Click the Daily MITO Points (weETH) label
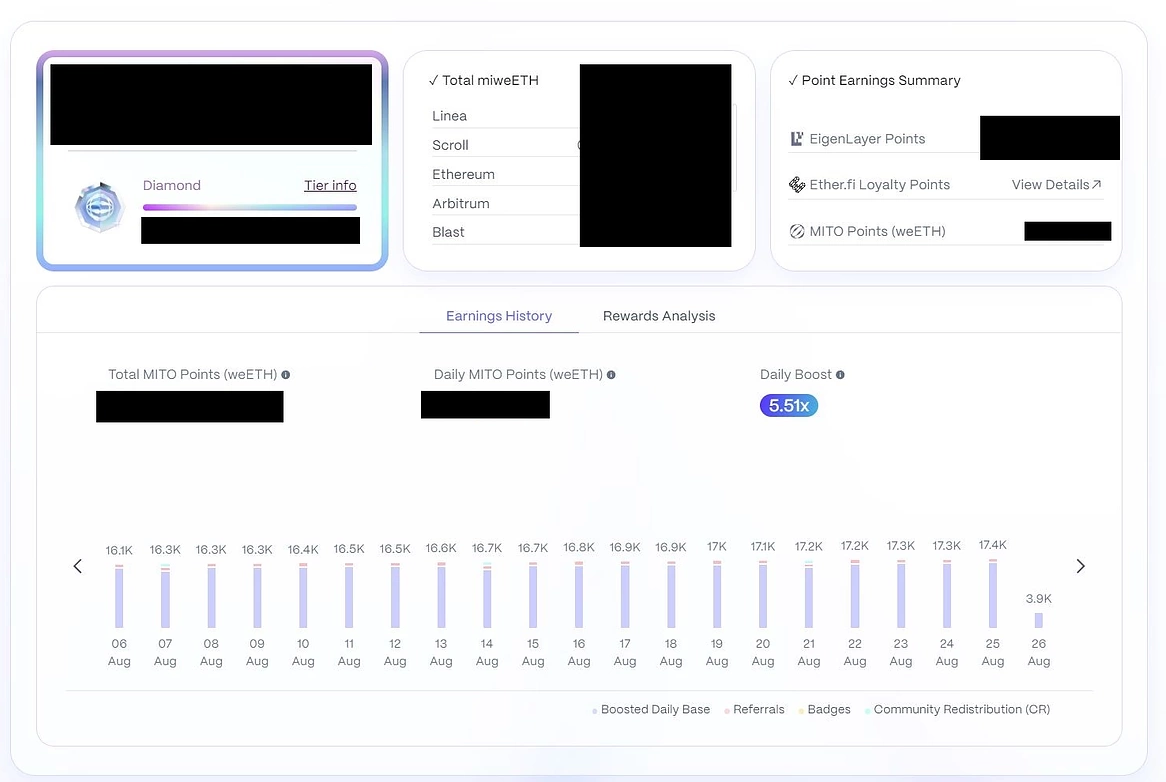 [518, 375]
